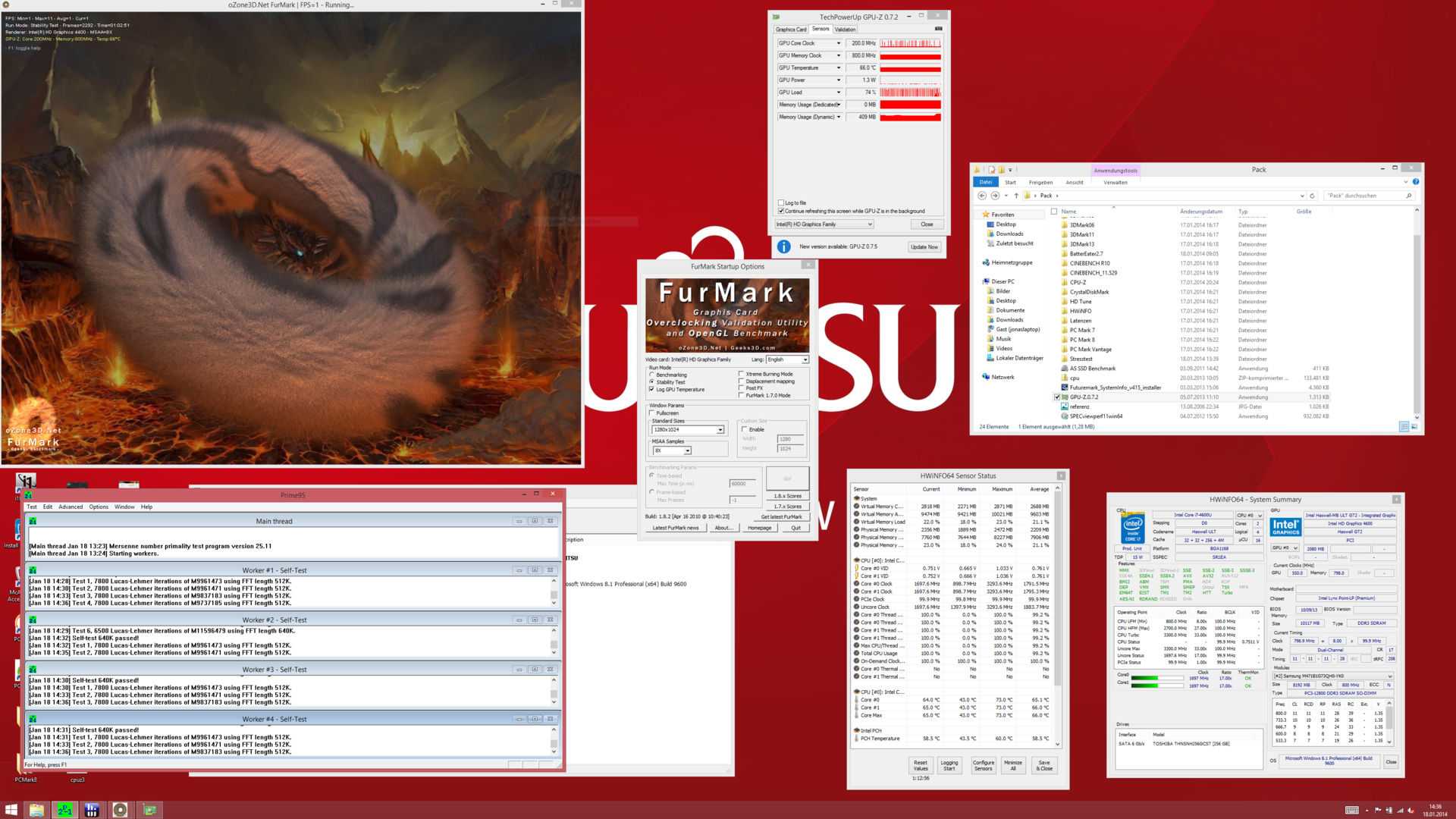1456x819 pixels.
Task: Open Samsung memory module dropdown
Action: 1332,676
